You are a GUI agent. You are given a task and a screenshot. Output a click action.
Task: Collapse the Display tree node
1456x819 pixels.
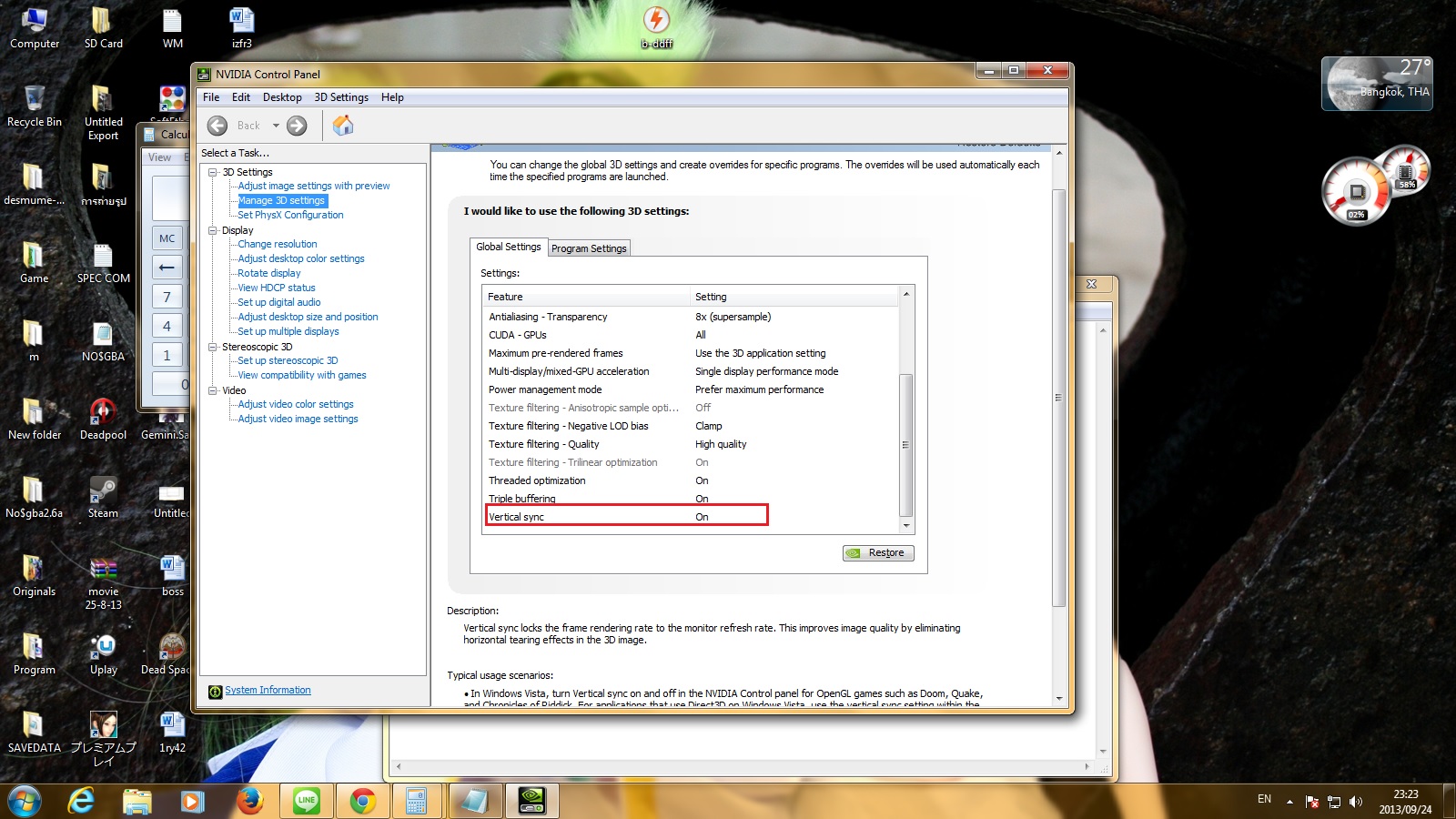coord(213,230)
